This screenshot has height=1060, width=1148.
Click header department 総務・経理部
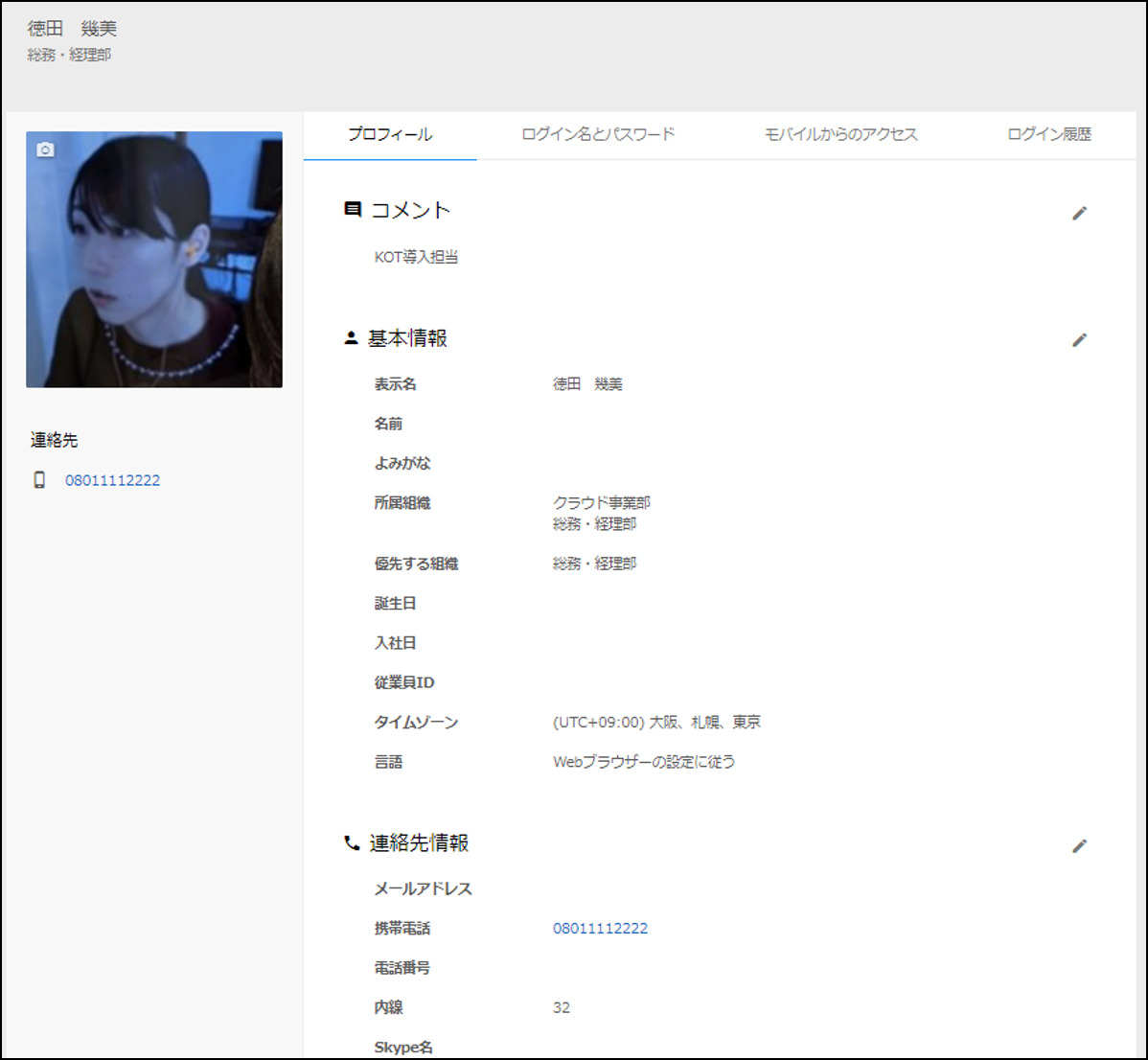(70, 55)
